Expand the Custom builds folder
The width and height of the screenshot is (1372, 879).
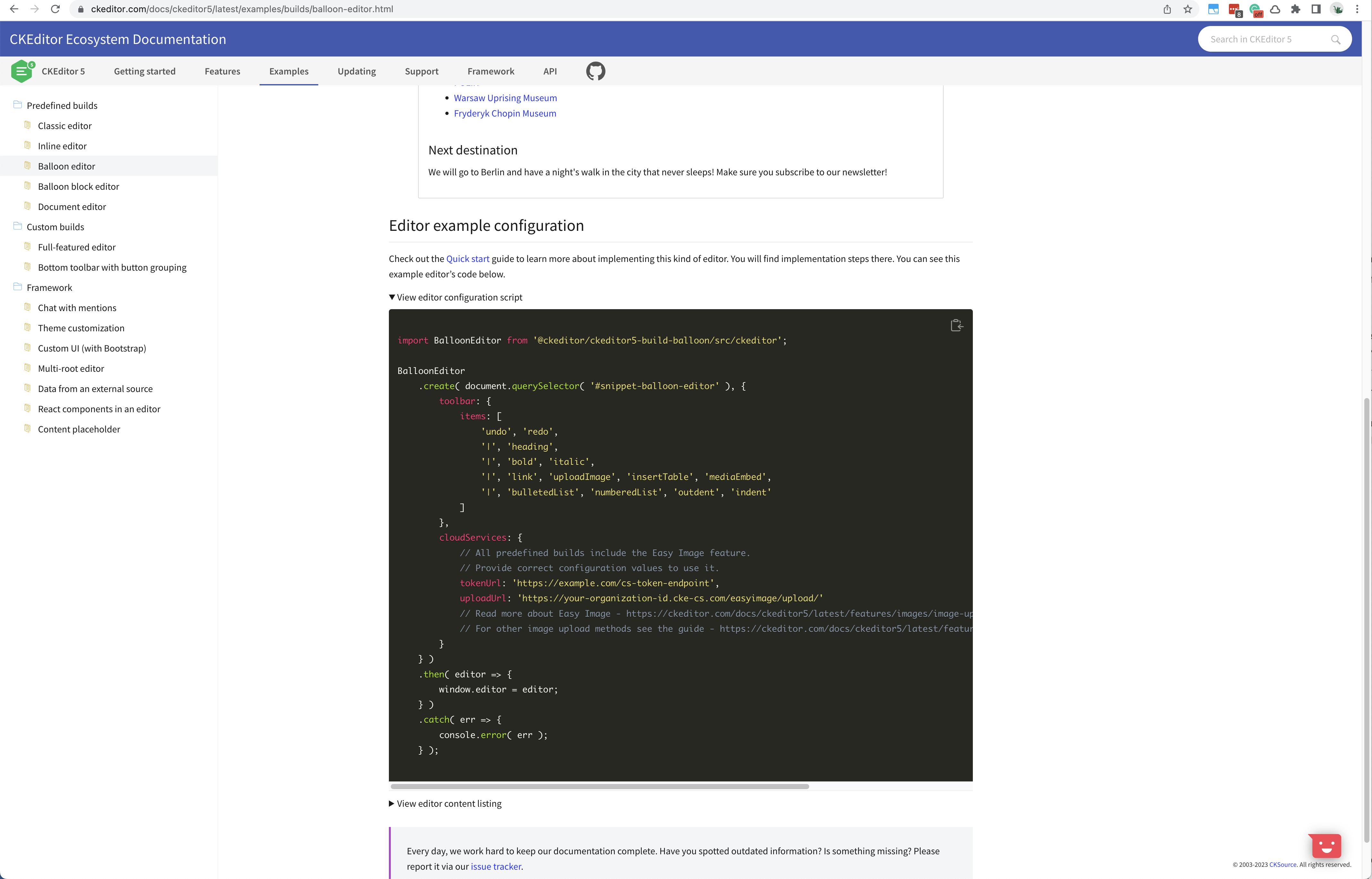(x=55, y=227)
